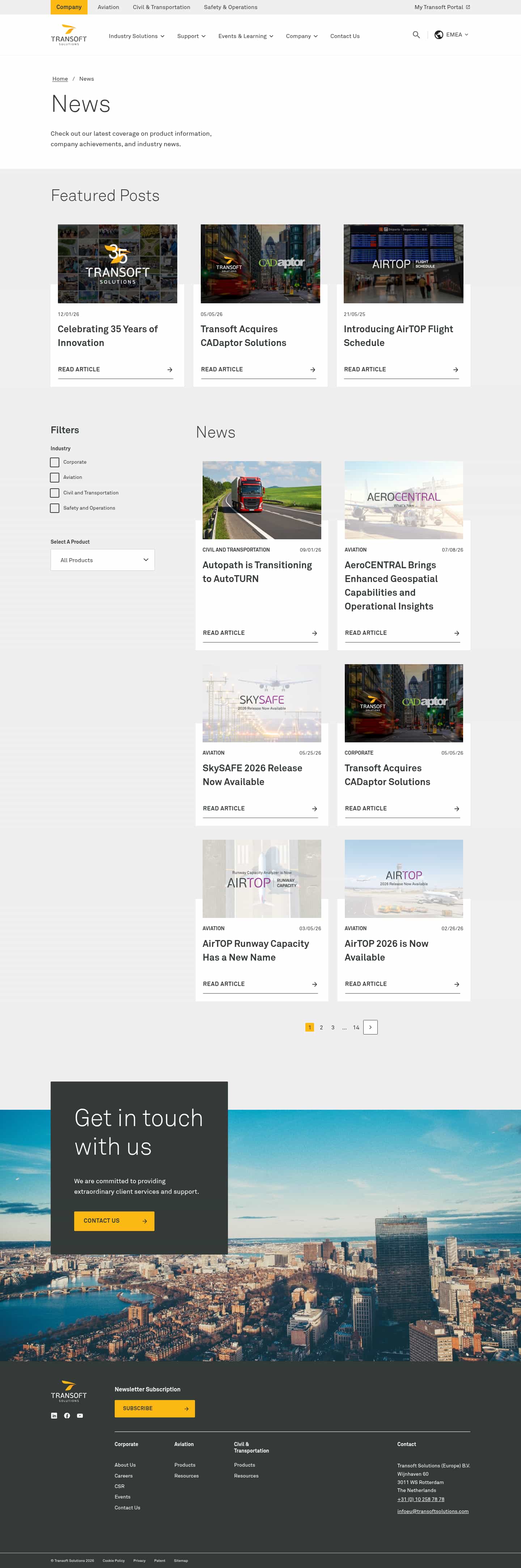This screenshot has width=521, height=1568.
Task: Open the SkySAFE thumbnail image
Action: point(262,703)
